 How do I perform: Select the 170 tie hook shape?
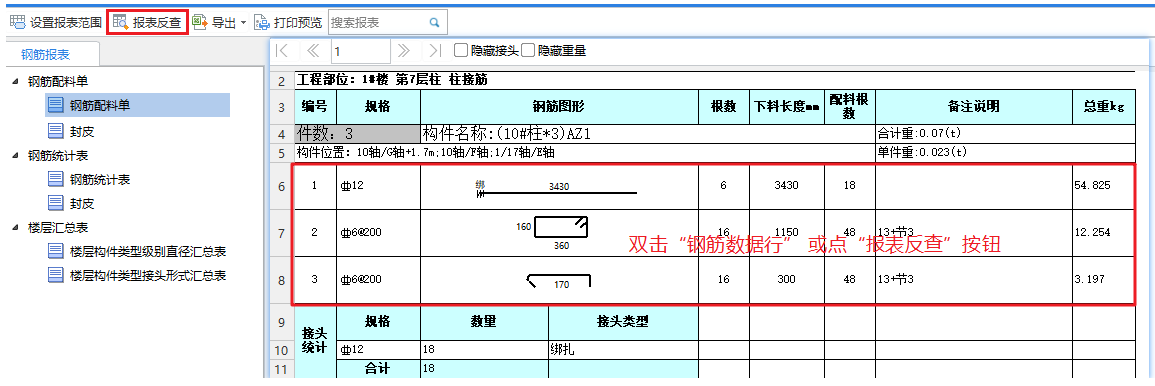point(559,281)
